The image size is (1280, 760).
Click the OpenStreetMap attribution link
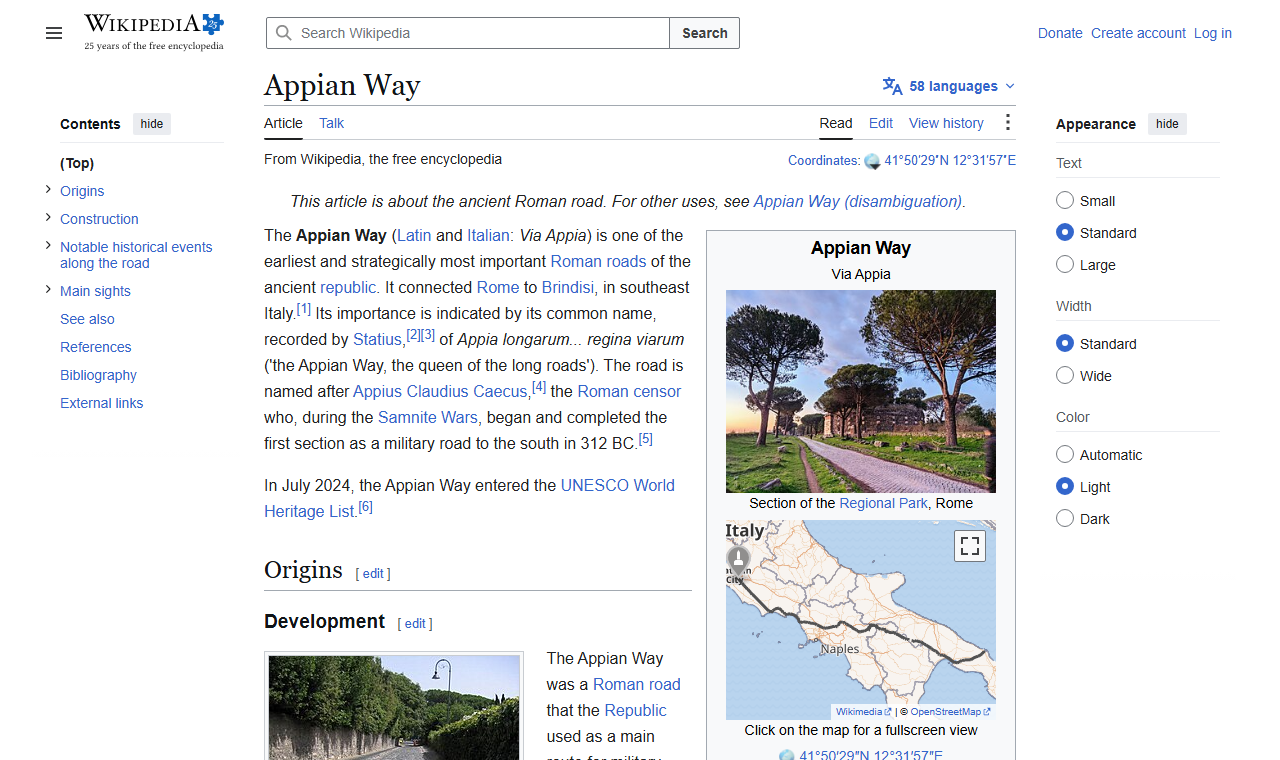(950, 712)
